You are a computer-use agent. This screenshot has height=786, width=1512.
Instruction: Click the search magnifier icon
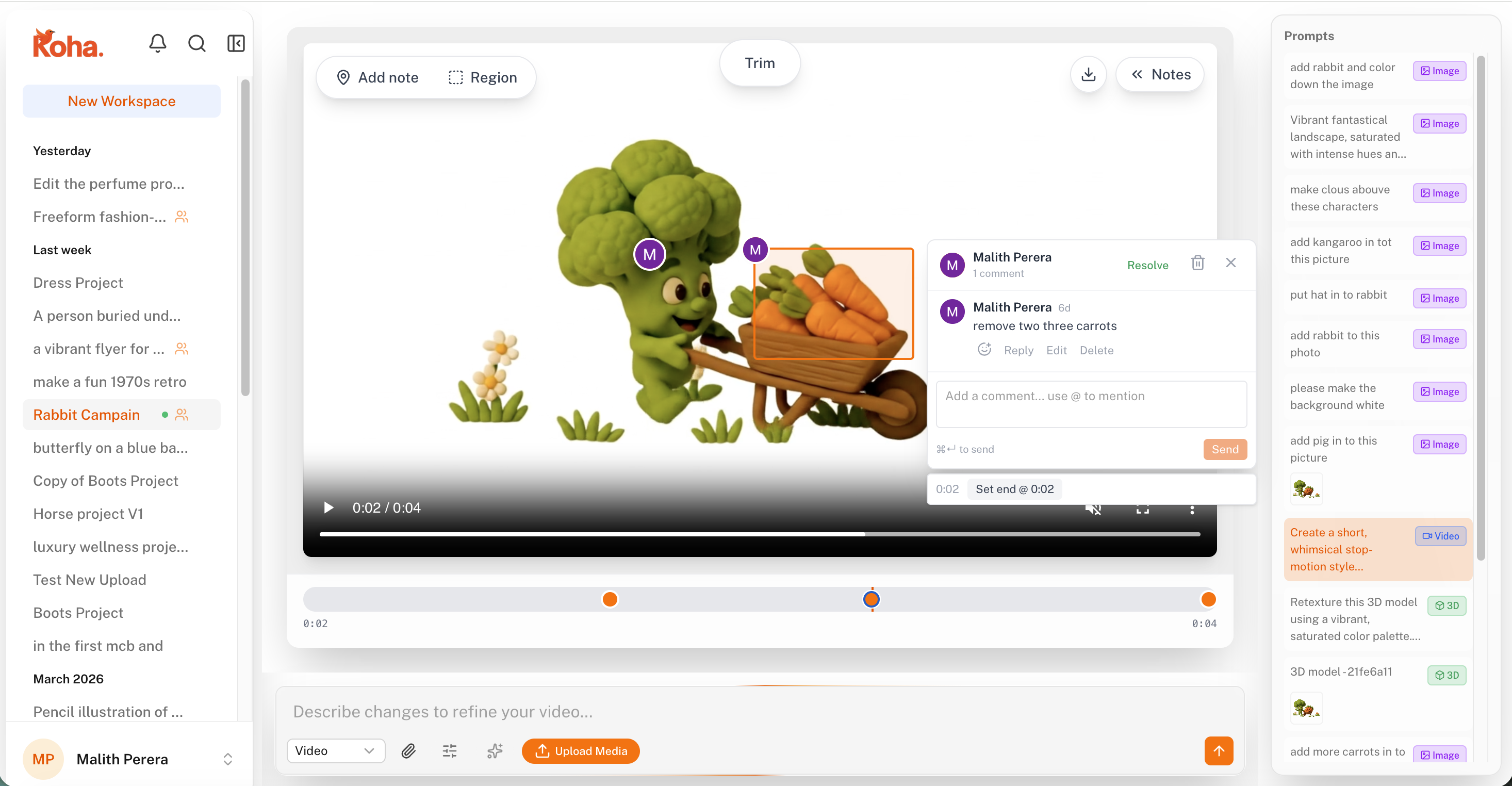tap(196, 43)
